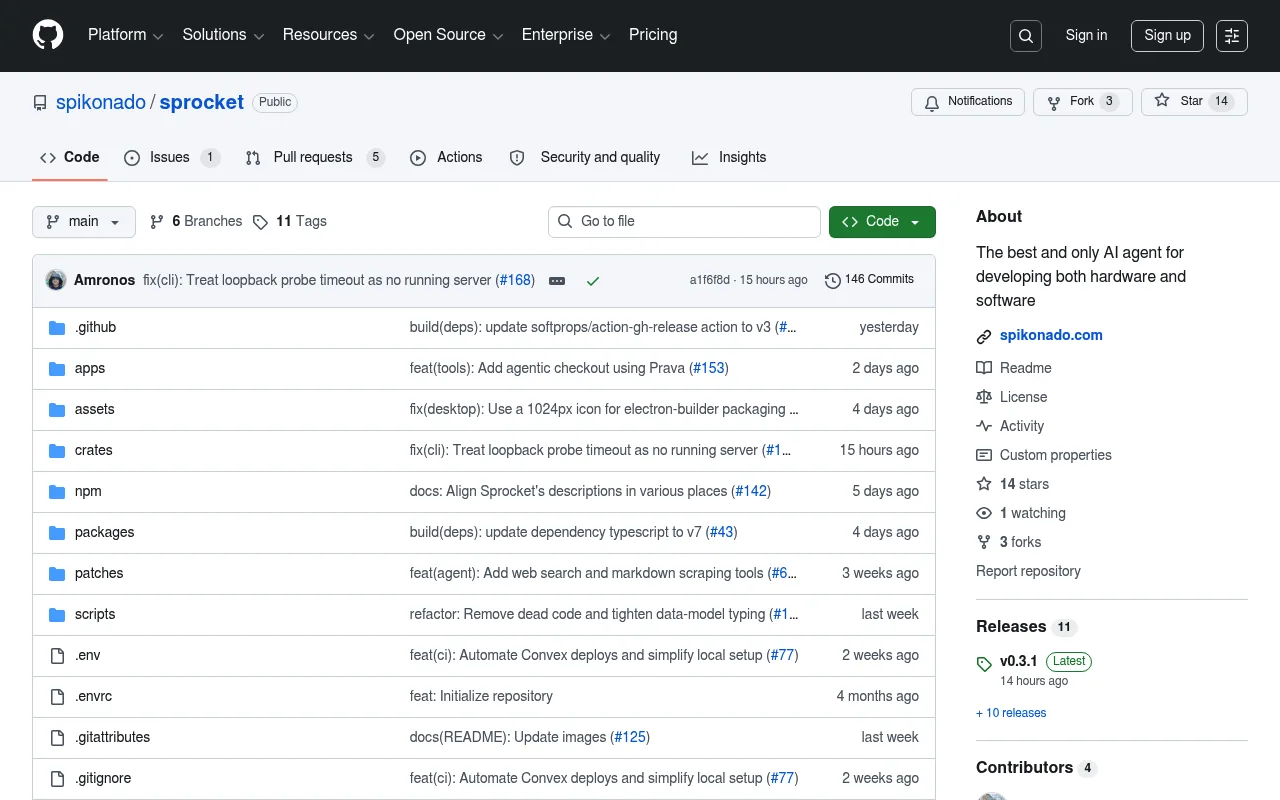The width and height of the screenshot is (1280, 800).
Task: Click the pulse icon next to Activity
Action: point(984,426)
